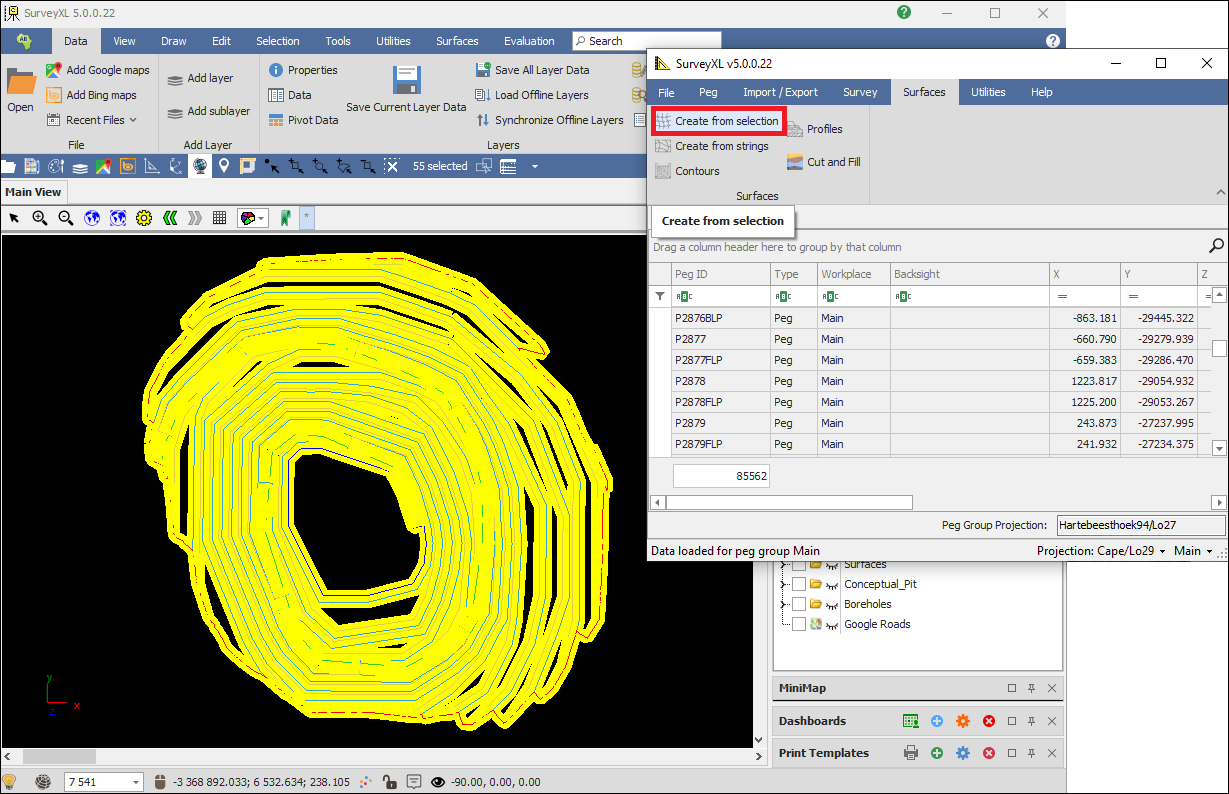Open the color palette picker in view toolbar
This screenshot has height=794, width=1229.
tap(252, 218)
